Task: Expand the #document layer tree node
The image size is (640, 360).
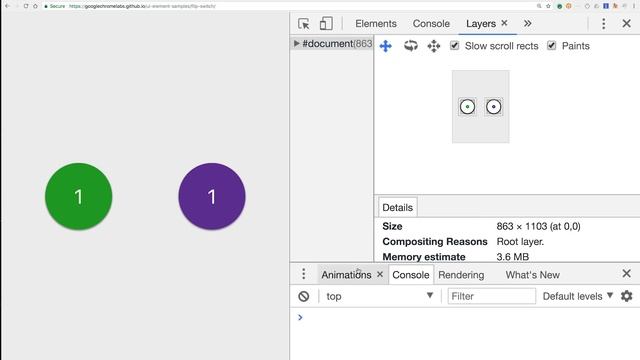Action: pyautogui.click(x=296, y=43)
